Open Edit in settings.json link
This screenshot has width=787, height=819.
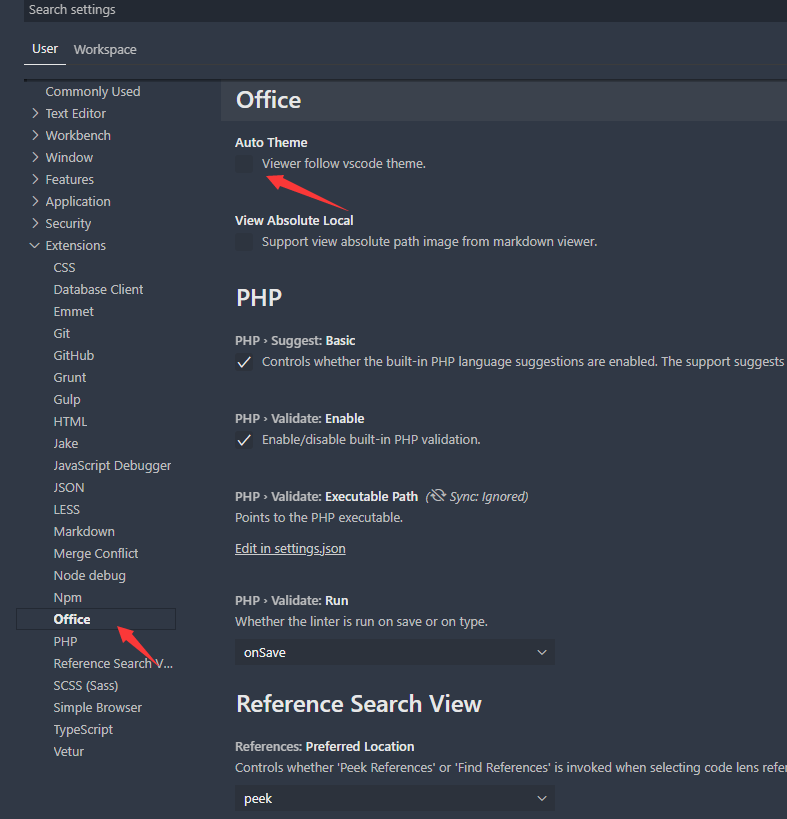(290, 548)
